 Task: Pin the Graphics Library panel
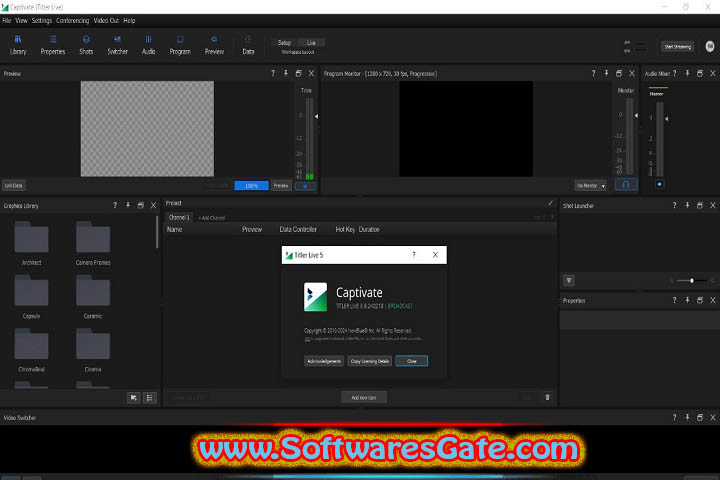click(128, 205)
